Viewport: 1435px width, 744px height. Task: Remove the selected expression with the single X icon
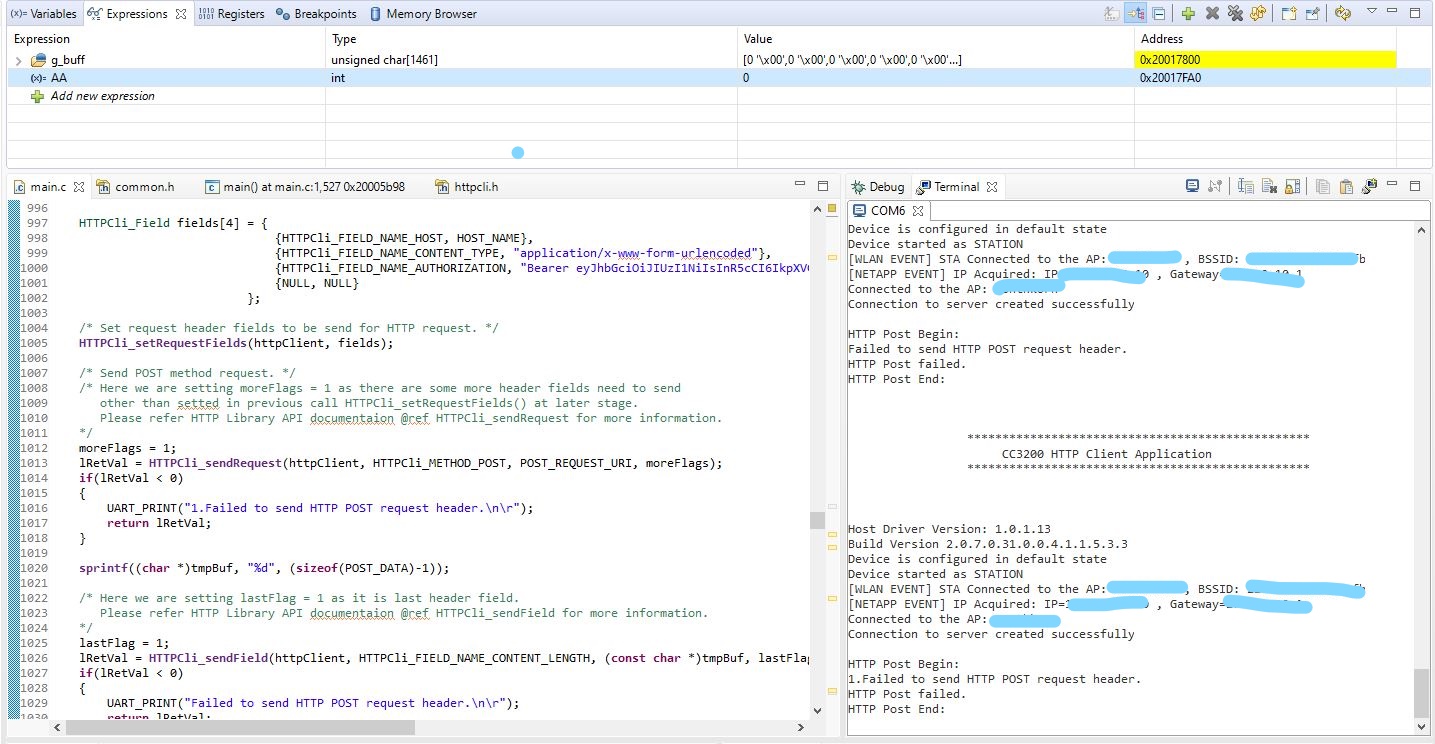pos(1212,14)
